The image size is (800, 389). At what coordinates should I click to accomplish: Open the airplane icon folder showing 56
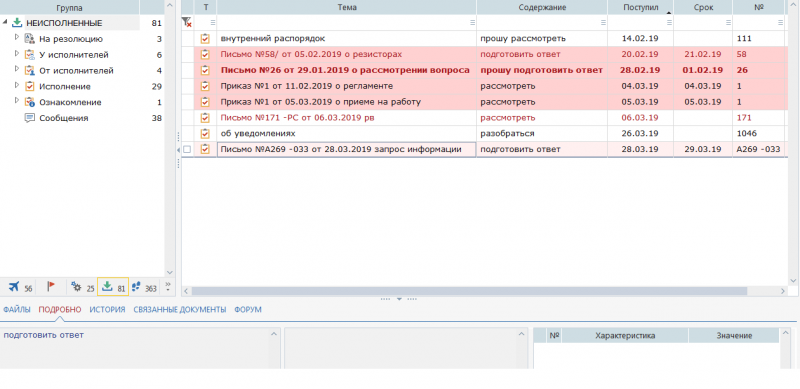[x=20, y=287]
